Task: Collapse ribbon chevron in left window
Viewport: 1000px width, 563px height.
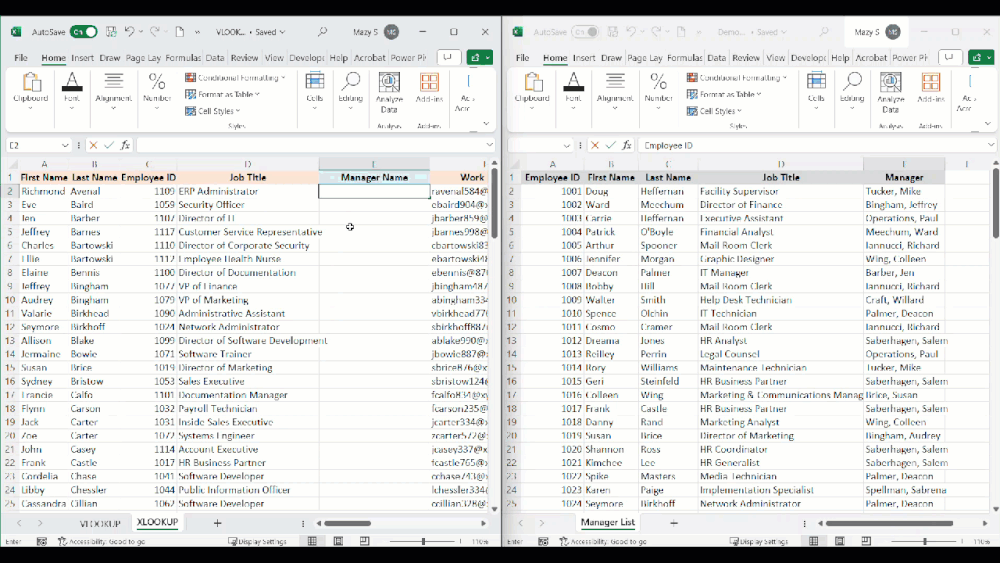Action: pyautogui.click(x=486, y=124)
